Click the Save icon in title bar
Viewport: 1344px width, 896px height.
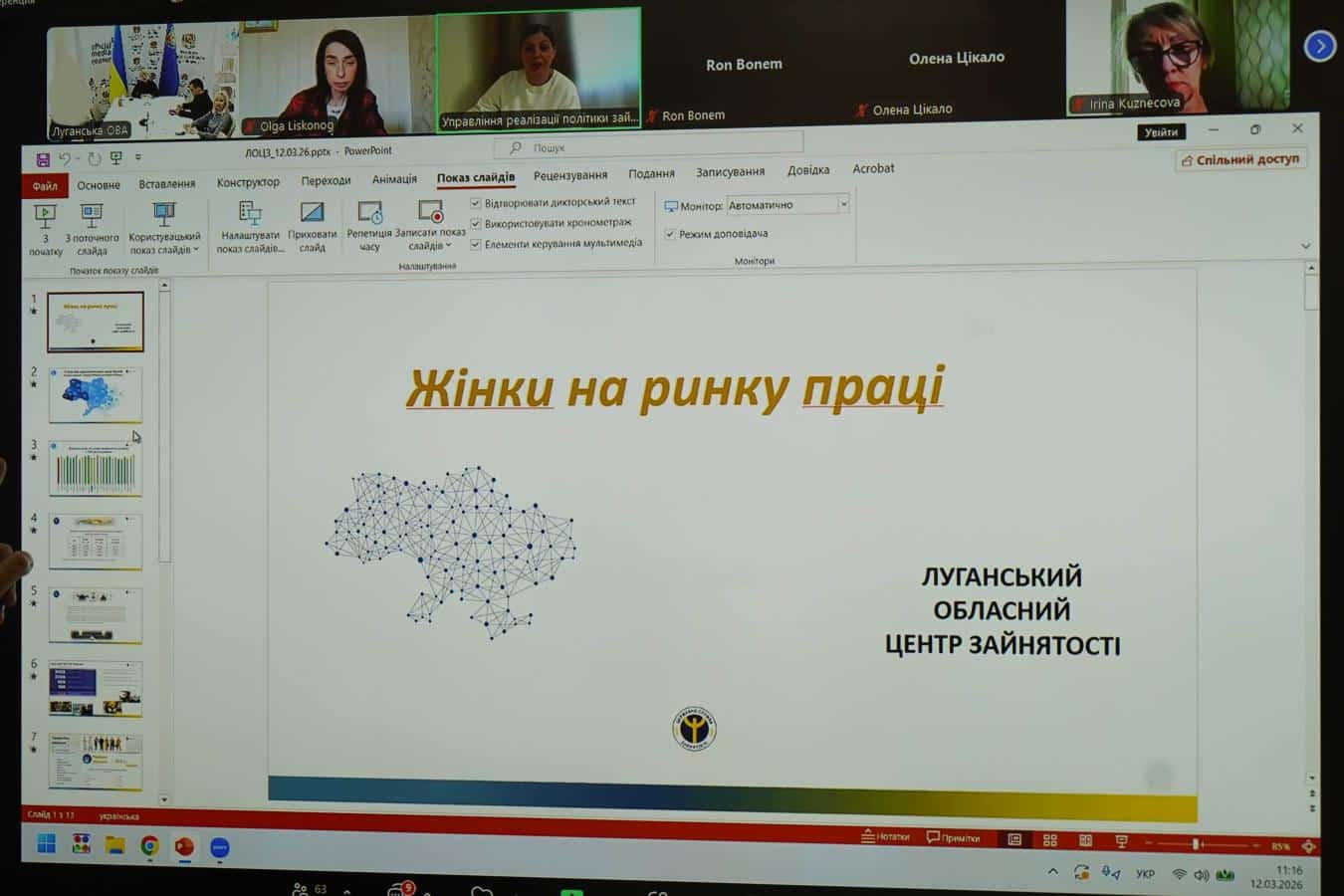tap(43, 159)
